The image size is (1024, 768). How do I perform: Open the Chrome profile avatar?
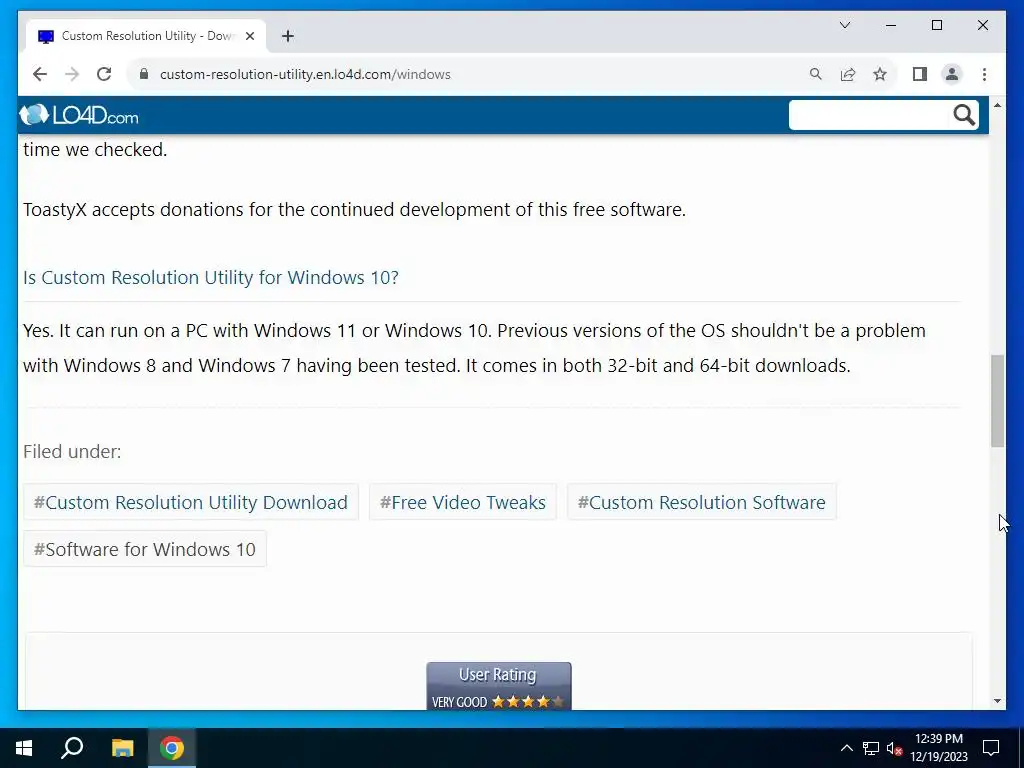click(x=952, y=74)
